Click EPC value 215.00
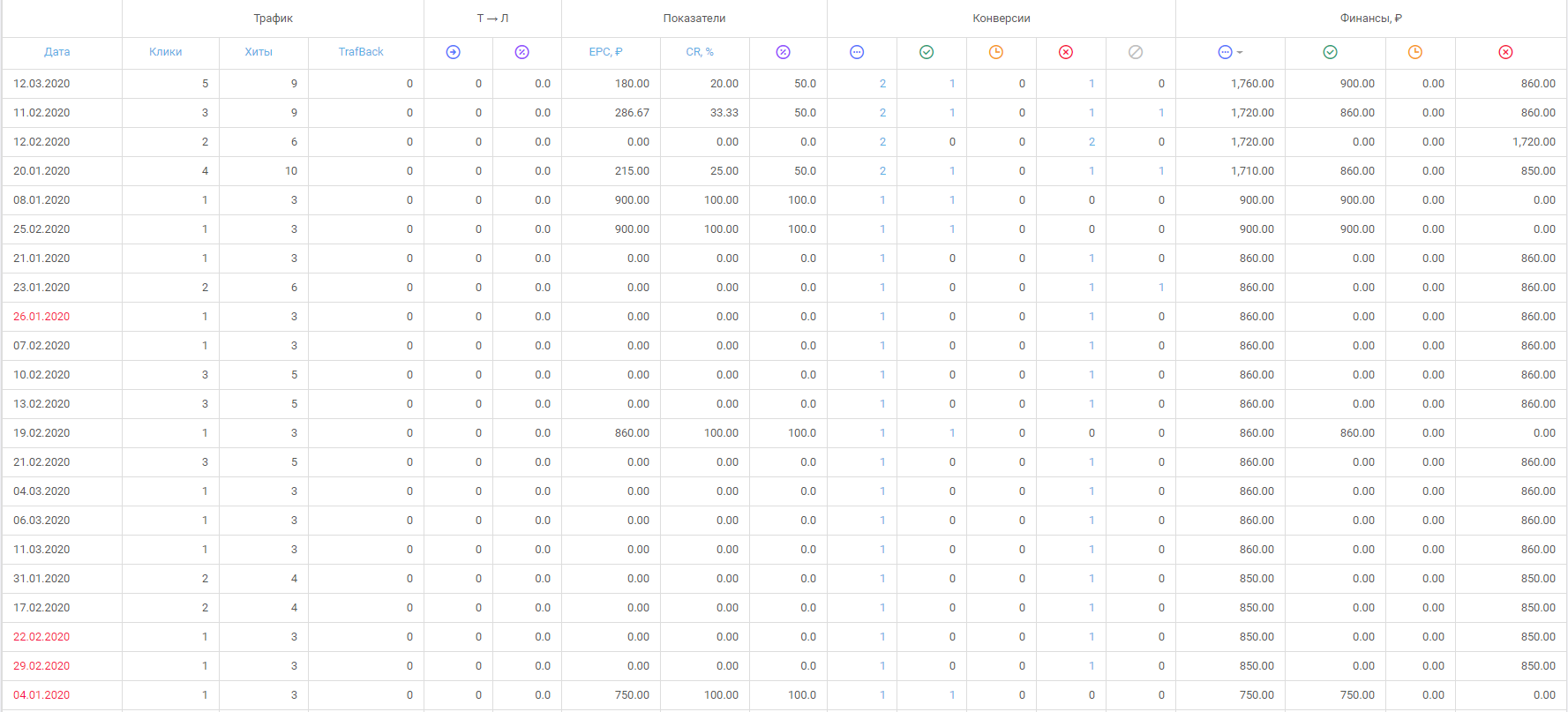Screen dimensions: 1568x712 point(632,171)
